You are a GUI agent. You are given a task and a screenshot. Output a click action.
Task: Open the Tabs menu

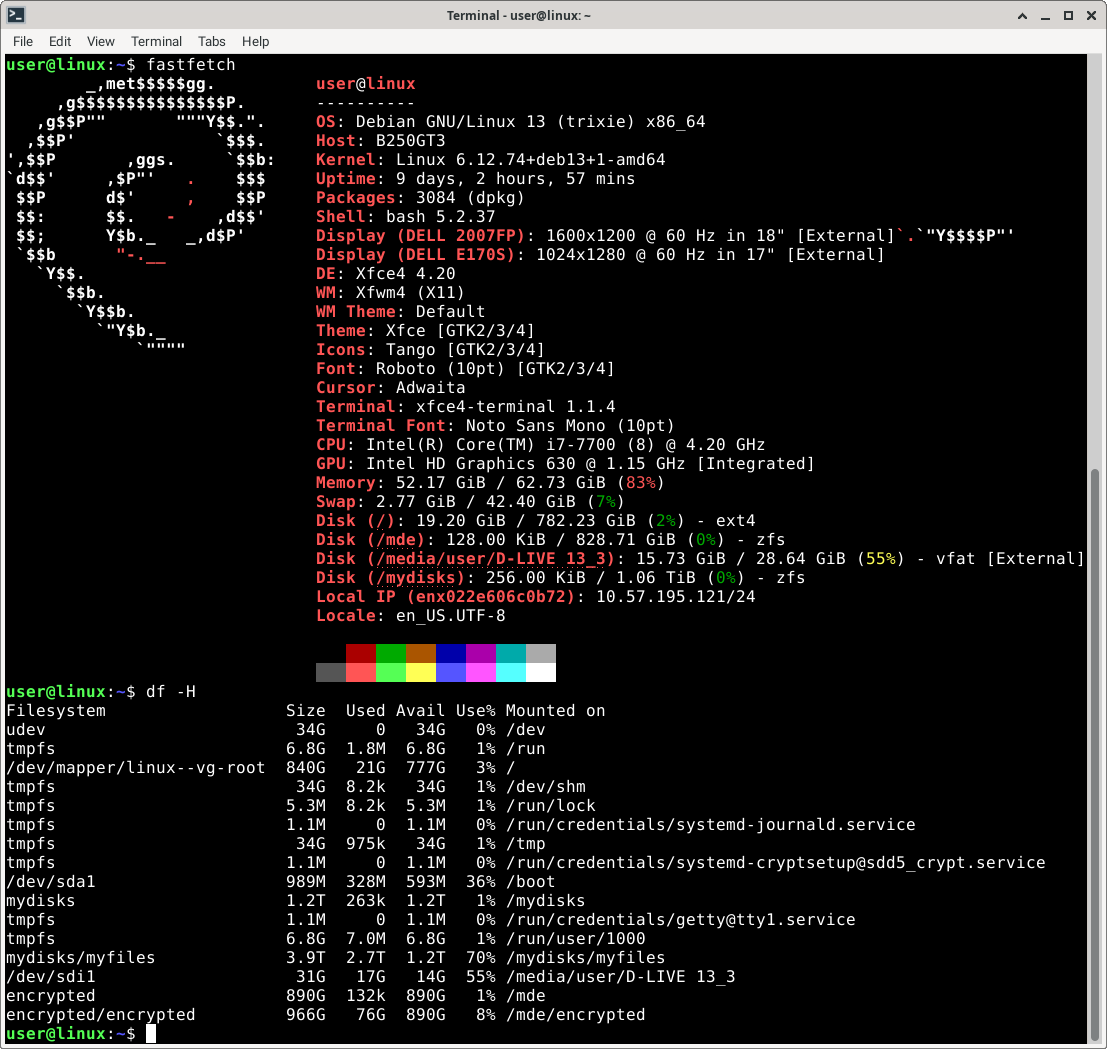tap(211, 42)
